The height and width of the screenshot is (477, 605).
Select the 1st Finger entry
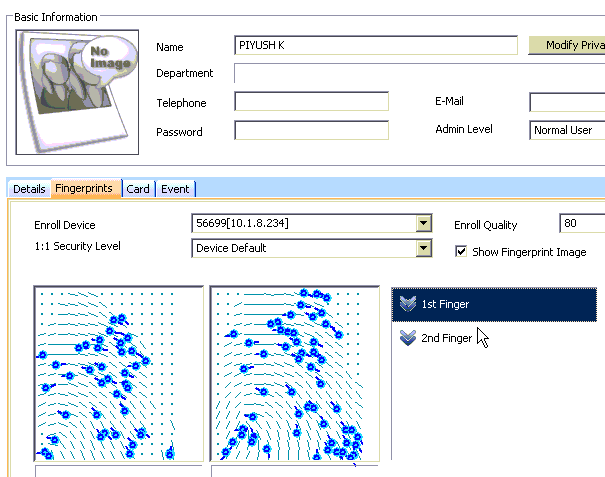click(497, 304)
